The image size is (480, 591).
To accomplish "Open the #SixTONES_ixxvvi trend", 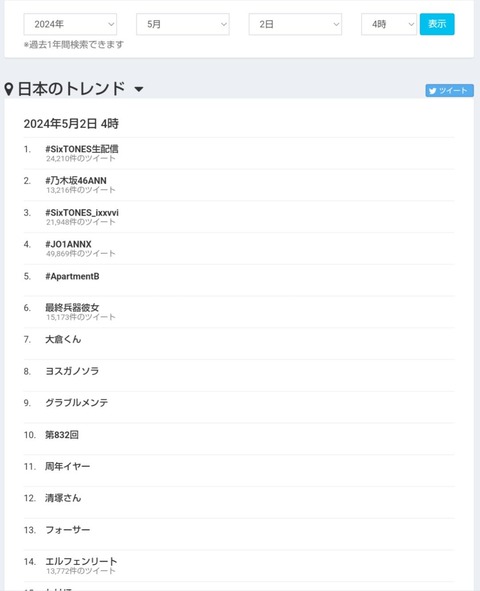I will tap(82, 213).
